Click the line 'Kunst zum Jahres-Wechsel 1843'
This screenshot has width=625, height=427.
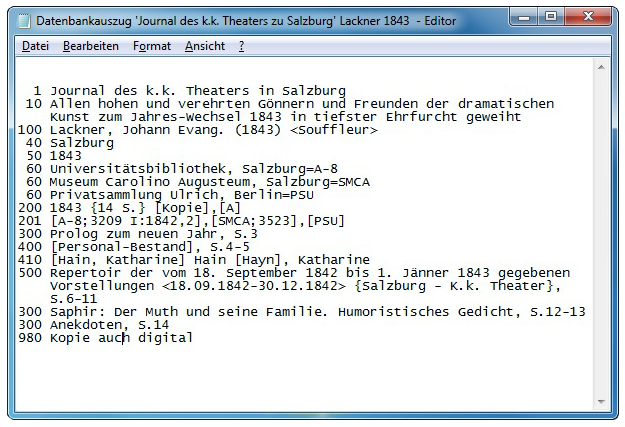[285, 117]
